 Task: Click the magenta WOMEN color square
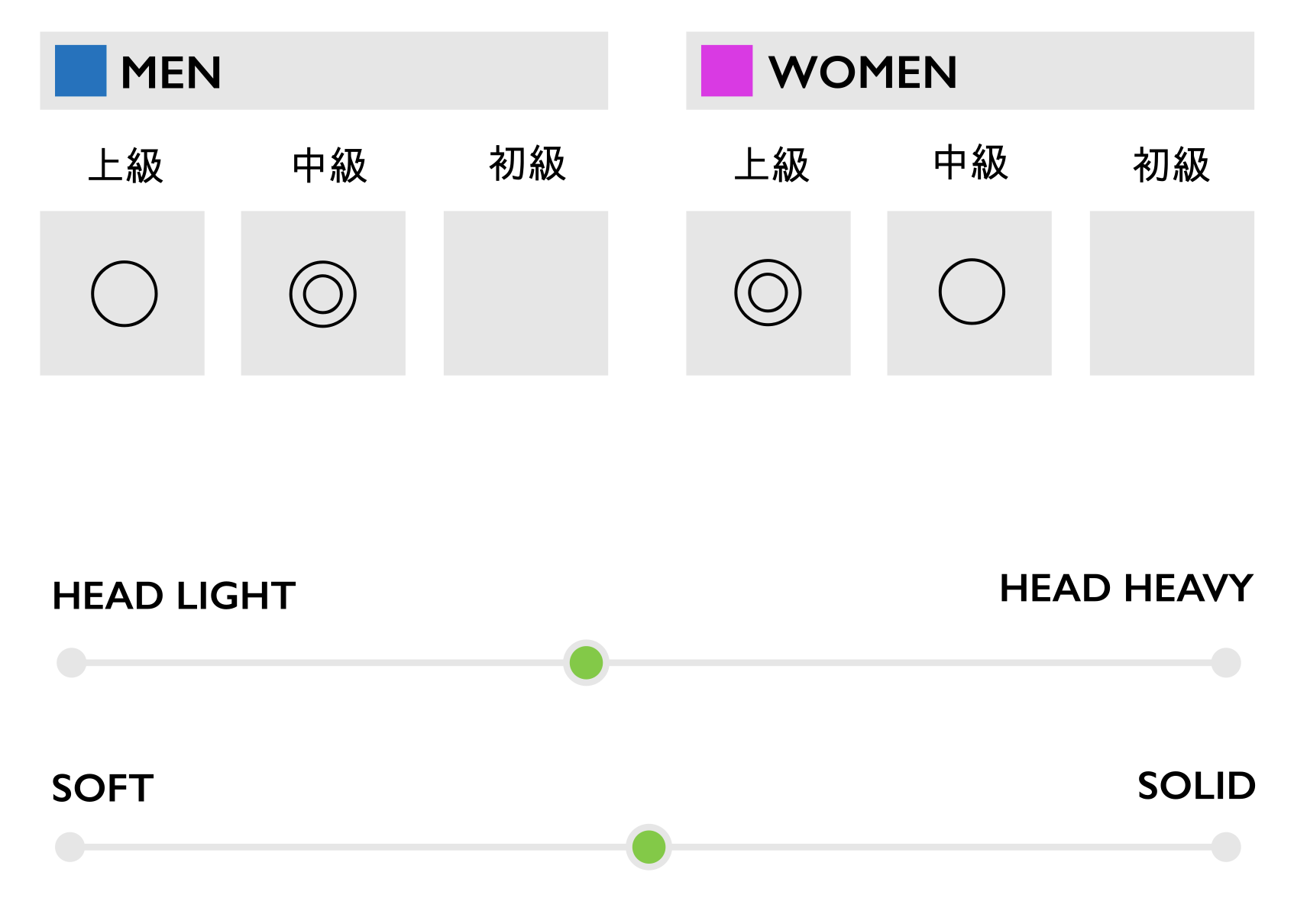pyautogui.click(x=726, y=71)
